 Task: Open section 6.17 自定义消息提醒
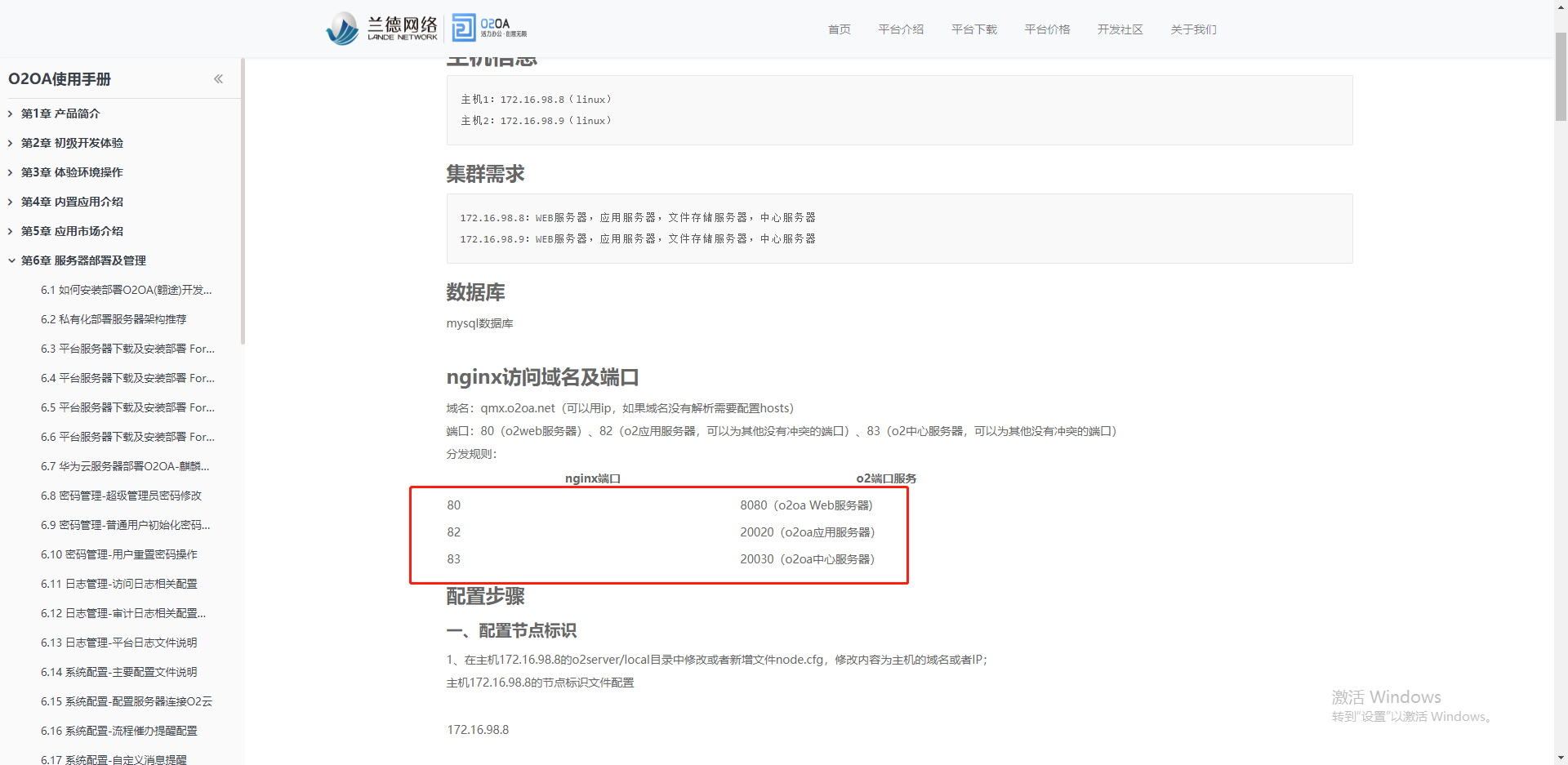114,759
